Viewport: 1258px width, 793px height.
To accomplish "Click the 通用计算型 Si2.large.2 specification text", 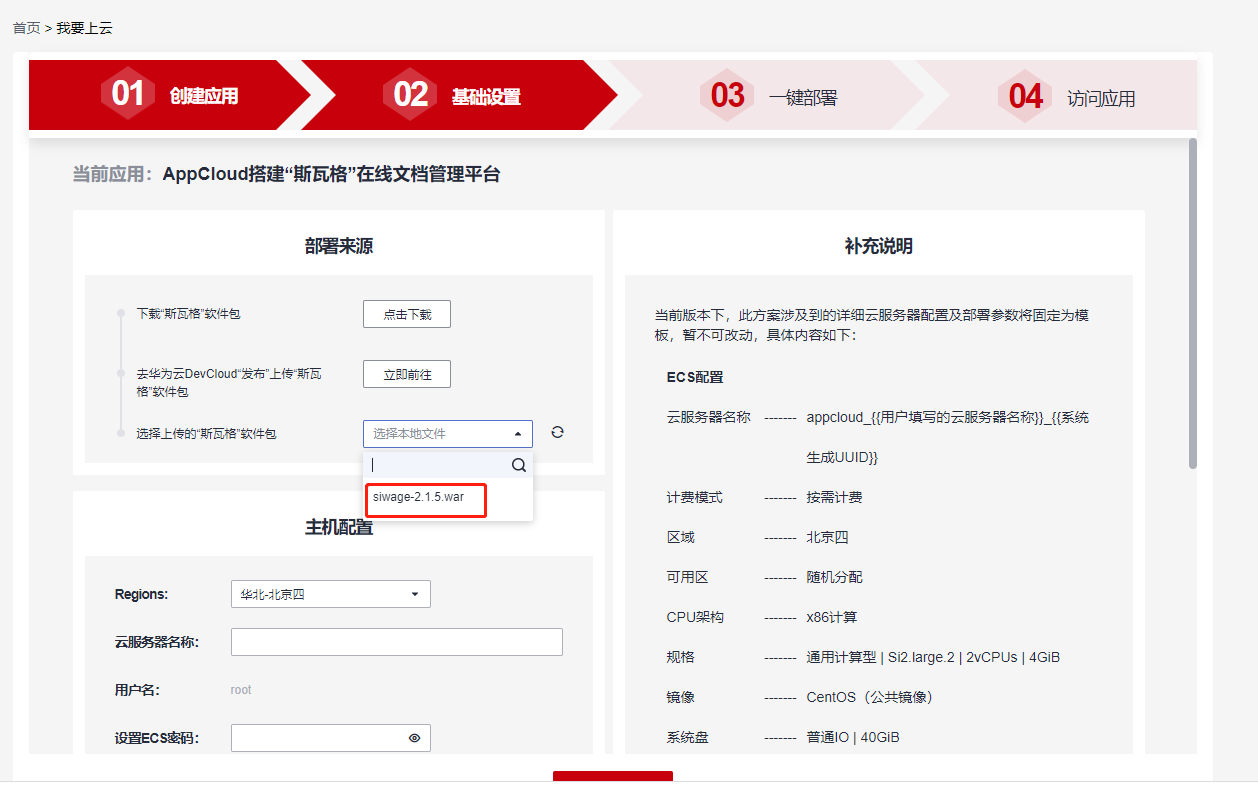I will click(933, 657).
